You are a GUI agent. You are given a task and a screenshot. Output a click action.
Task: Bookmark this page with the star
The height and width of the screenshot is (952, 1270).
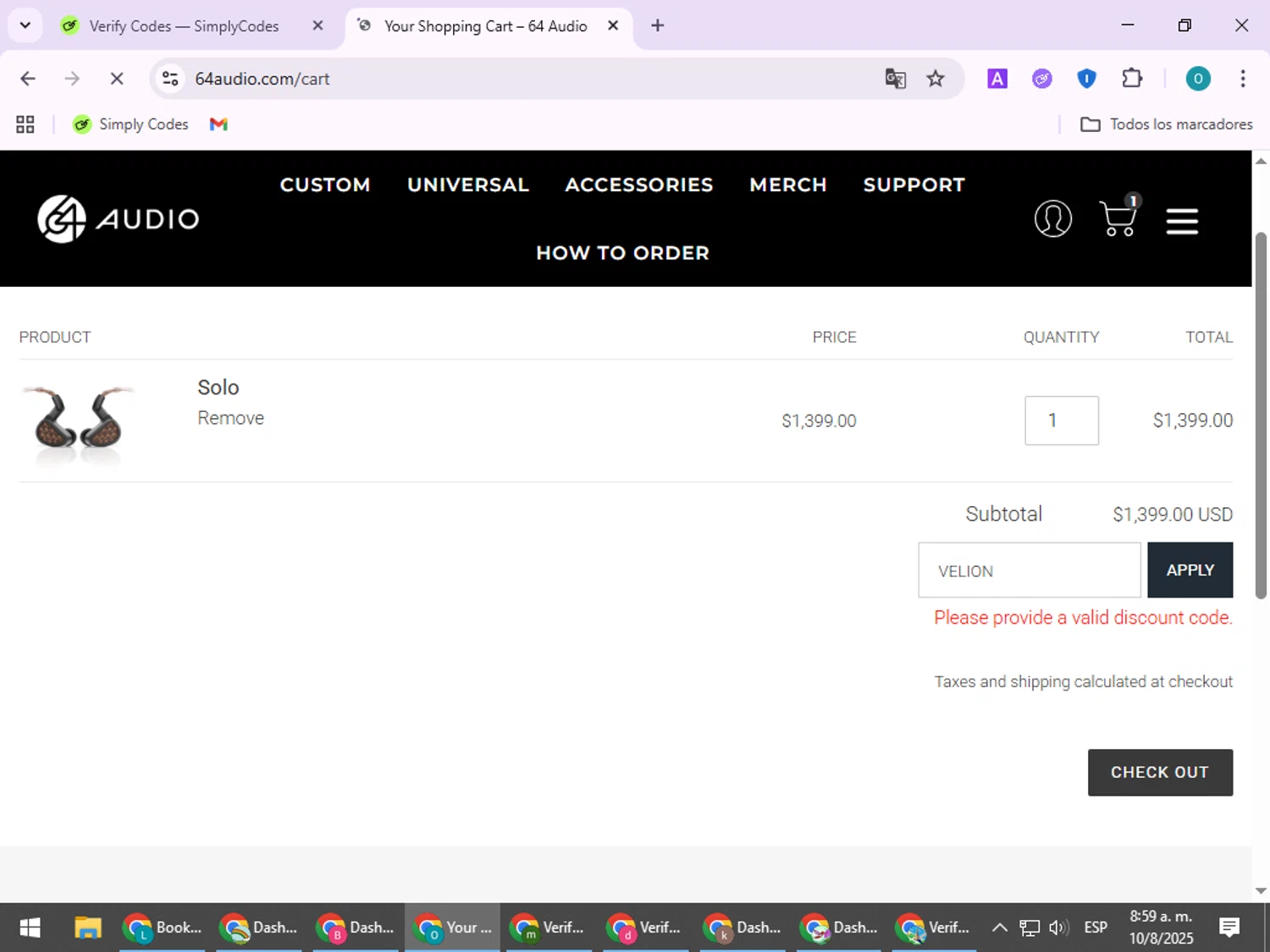[935, 79]
